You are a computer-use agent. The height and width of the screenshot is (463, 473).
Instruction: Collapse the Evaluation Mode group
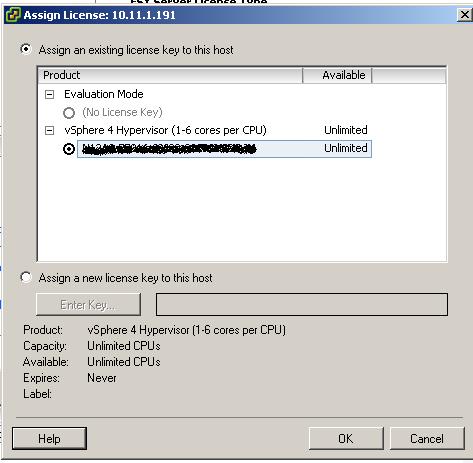tap(49, 95)
